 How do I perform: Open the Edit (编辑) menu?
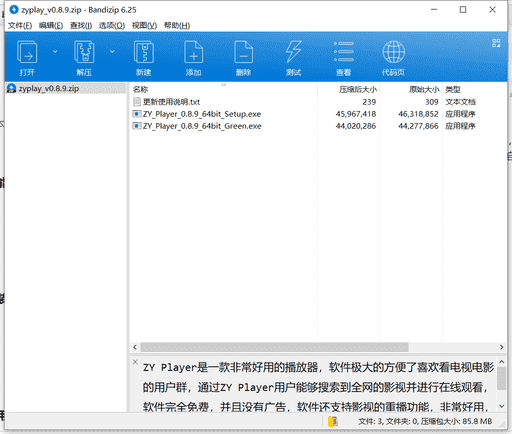[51, 25]
